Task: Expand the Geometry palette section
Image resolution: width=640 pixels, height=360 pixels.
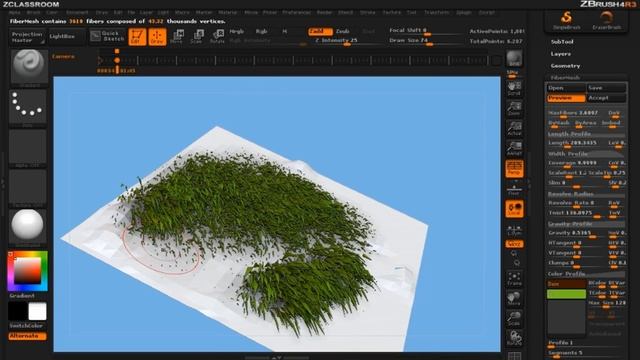Action: pos(565,66)
